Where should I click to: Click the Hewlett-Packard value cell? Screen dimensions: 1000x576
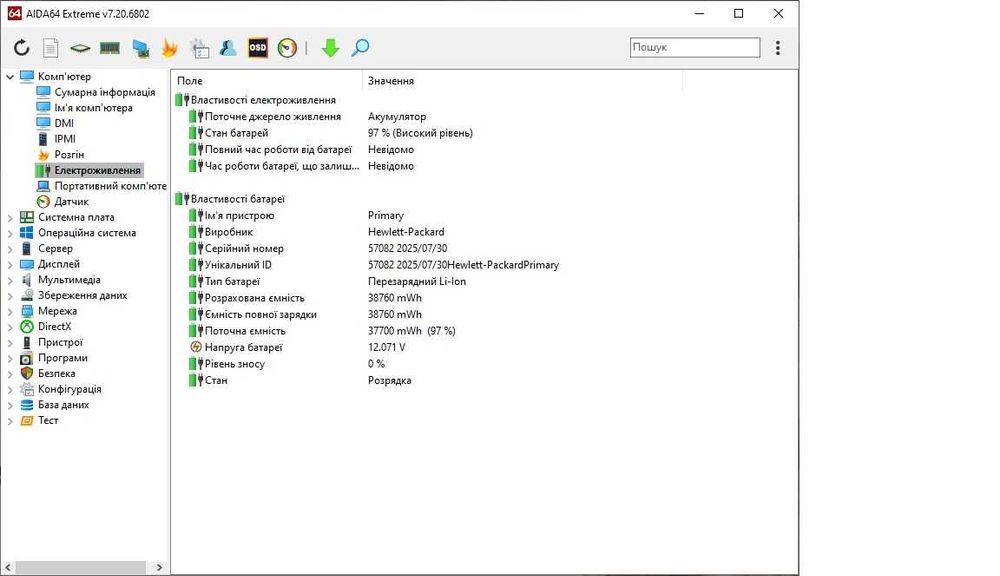[x=406, y=232]
